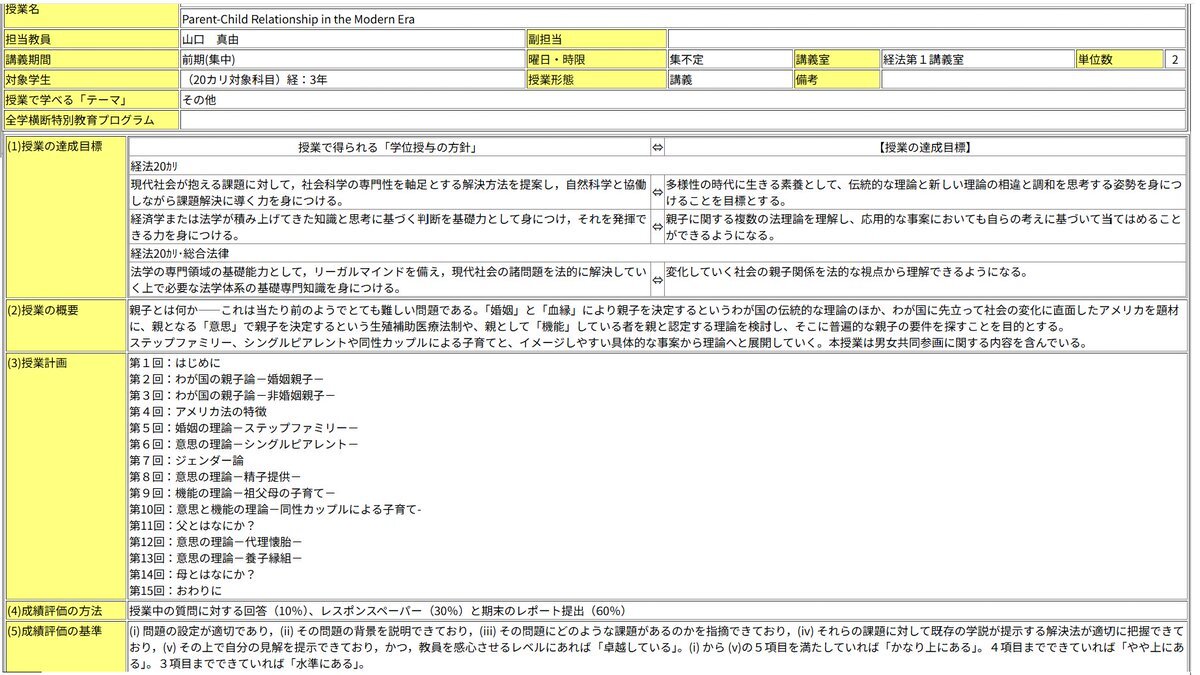Click the "講義期間" label cell
Image resolution: width=1200 pixels, height=675 pixels.
pos(91,59)
